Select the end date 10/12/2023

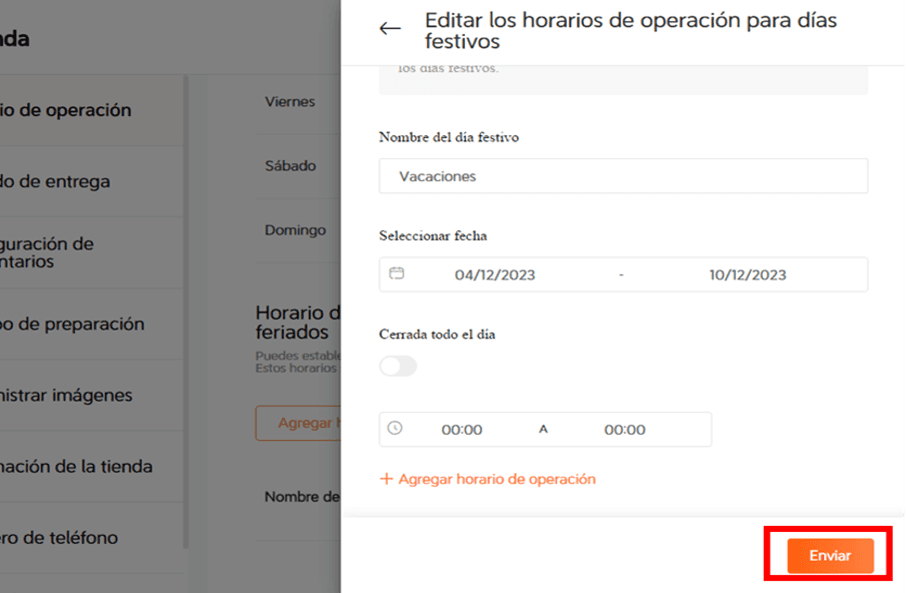pyautogui.click(x=748, y=275)
